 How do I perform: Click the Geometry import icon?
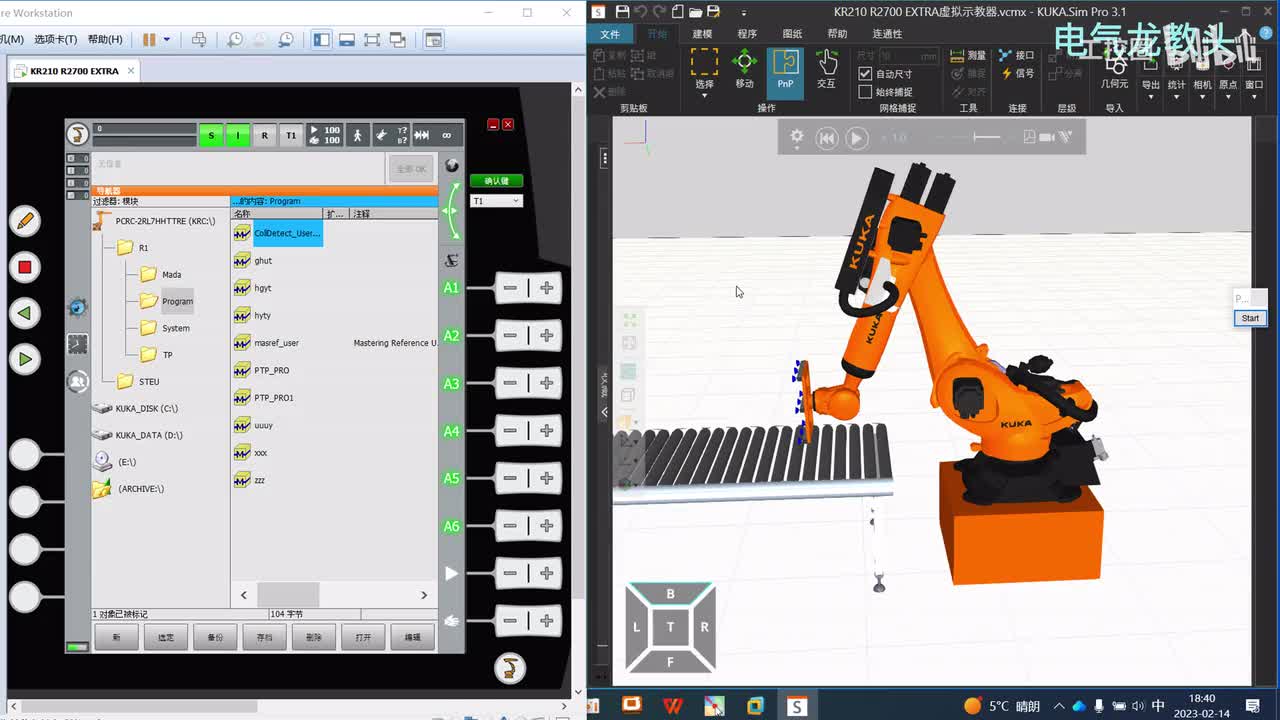tap(1114, 71)
